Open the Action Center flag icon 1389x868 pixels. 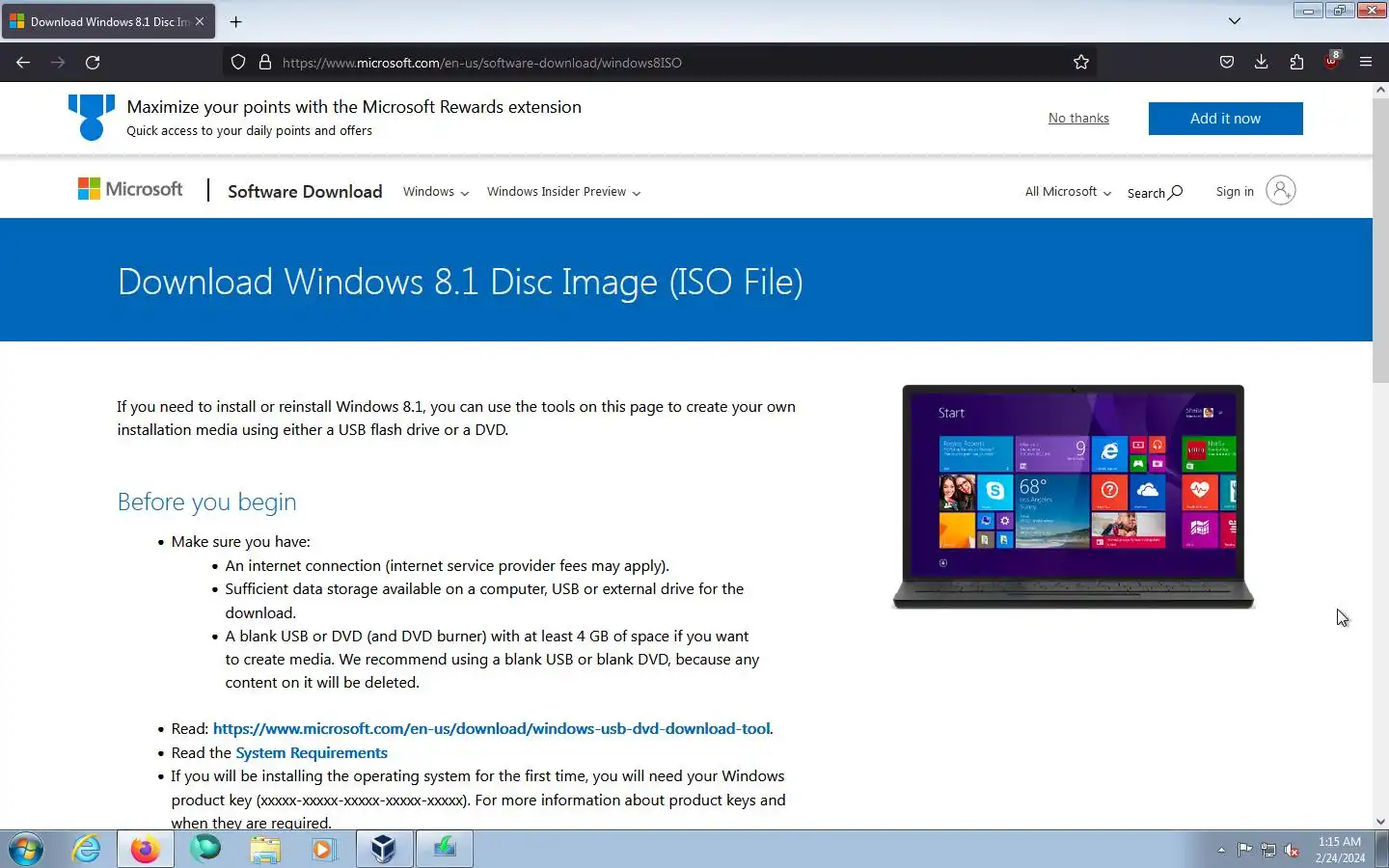tap(1245, 851)
